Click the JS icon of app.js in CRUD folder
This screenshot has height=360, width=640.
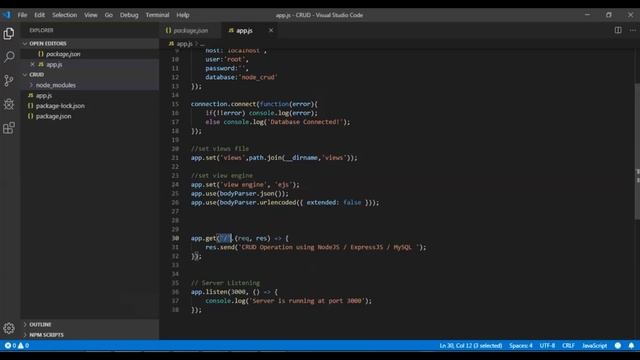pyautogui.click(x=31, y=96)
